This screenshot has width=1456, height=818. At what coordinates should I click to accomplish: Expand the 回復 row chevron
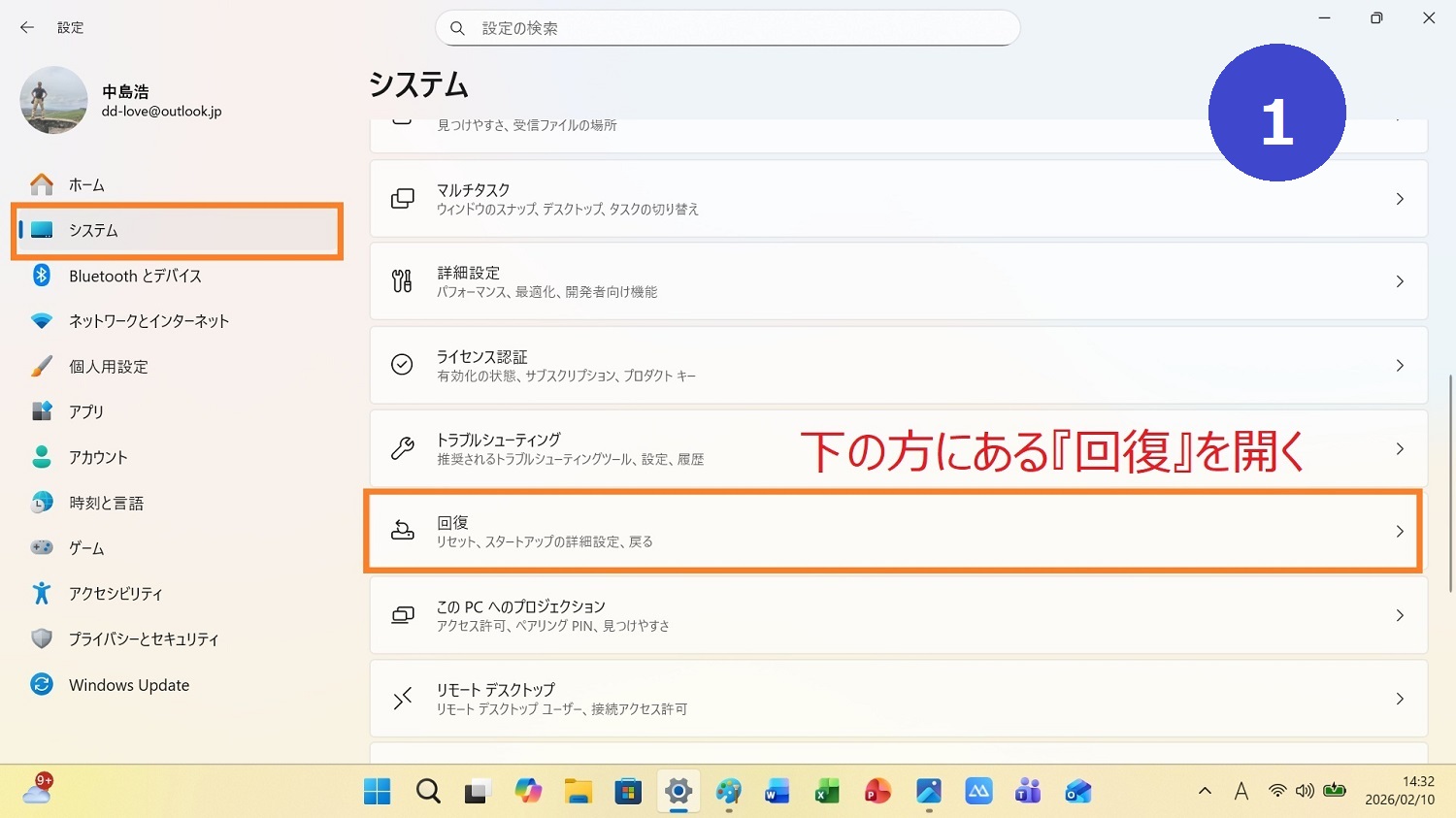coord(1399,532)
